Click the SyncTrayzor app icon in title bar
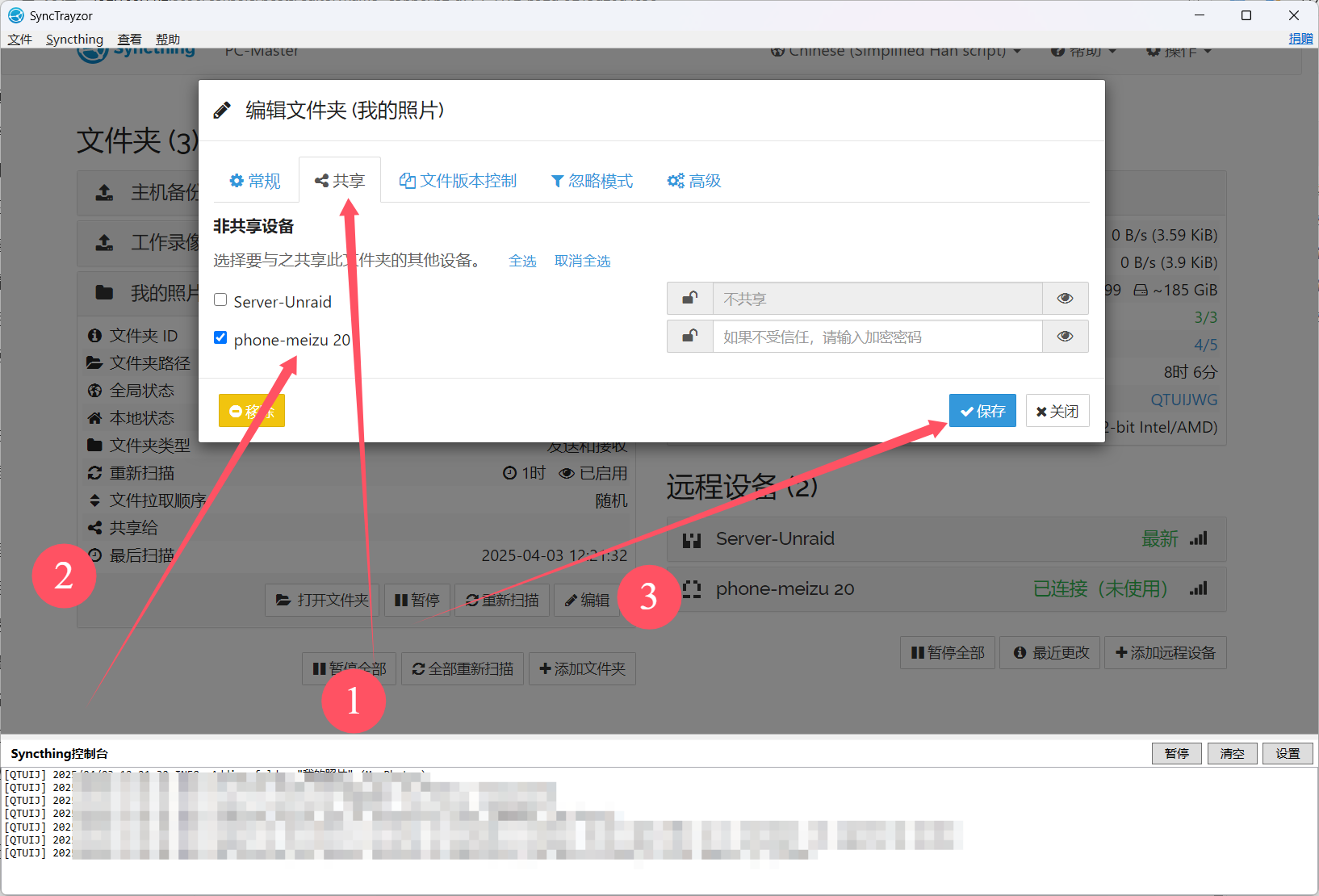The image size is (1319, 896). click(15, 15)
